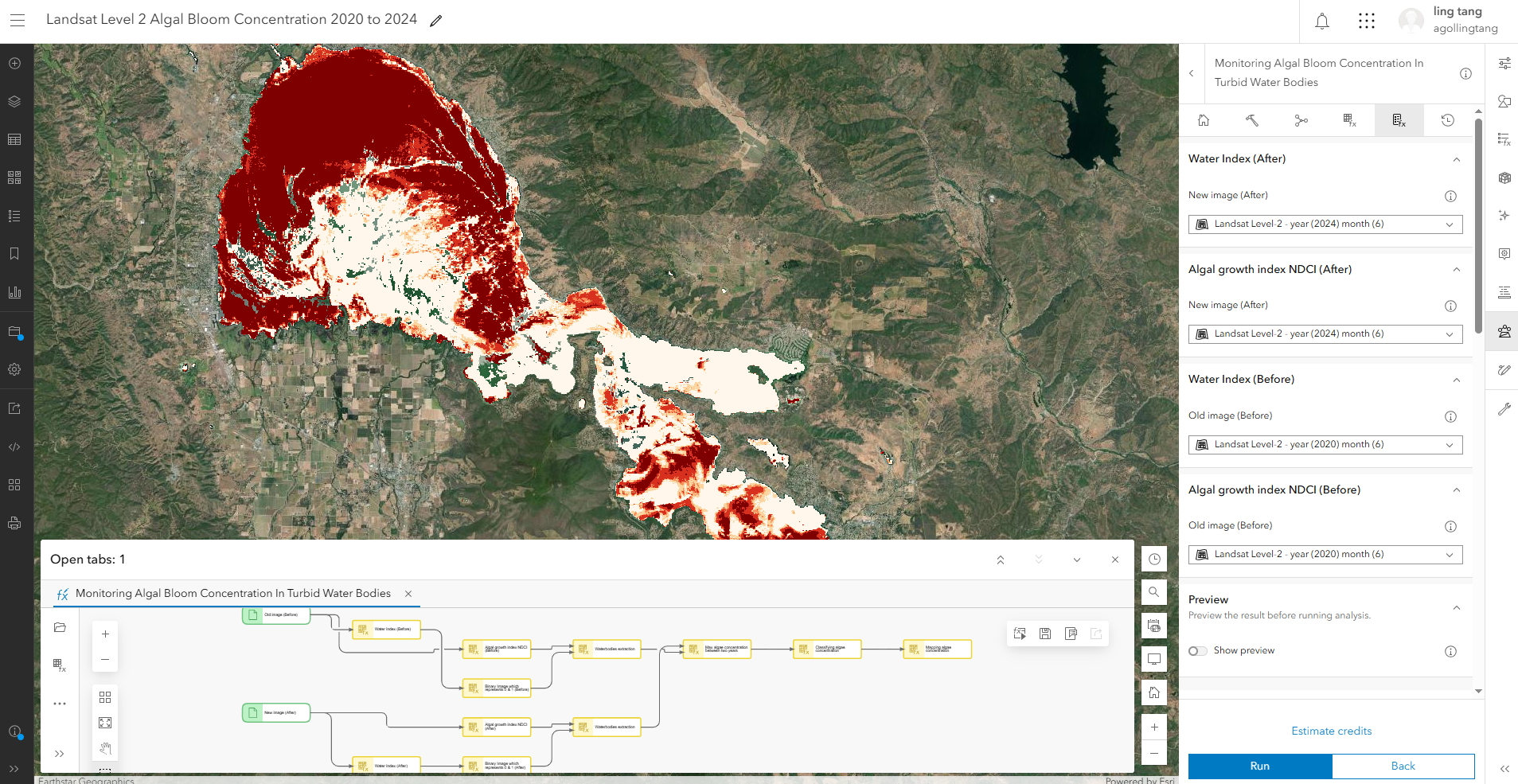Image resolution: width=1518 pixels, height=784 pixels.
Task: Expand the left sidebar with double chevron
Action: [x=14, y=769]
